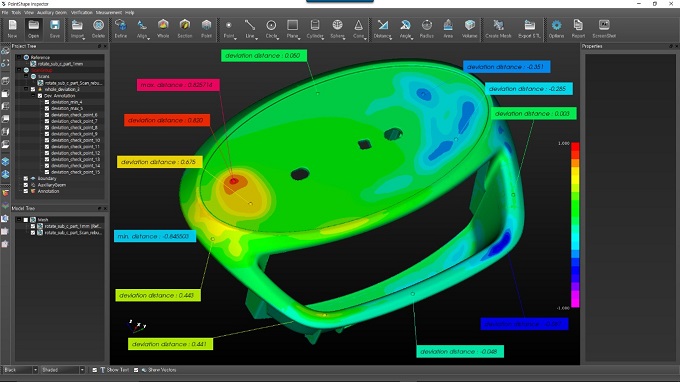Click the Radius measurement tool
This screenshot has height=382, width=680.
(427, 29)
